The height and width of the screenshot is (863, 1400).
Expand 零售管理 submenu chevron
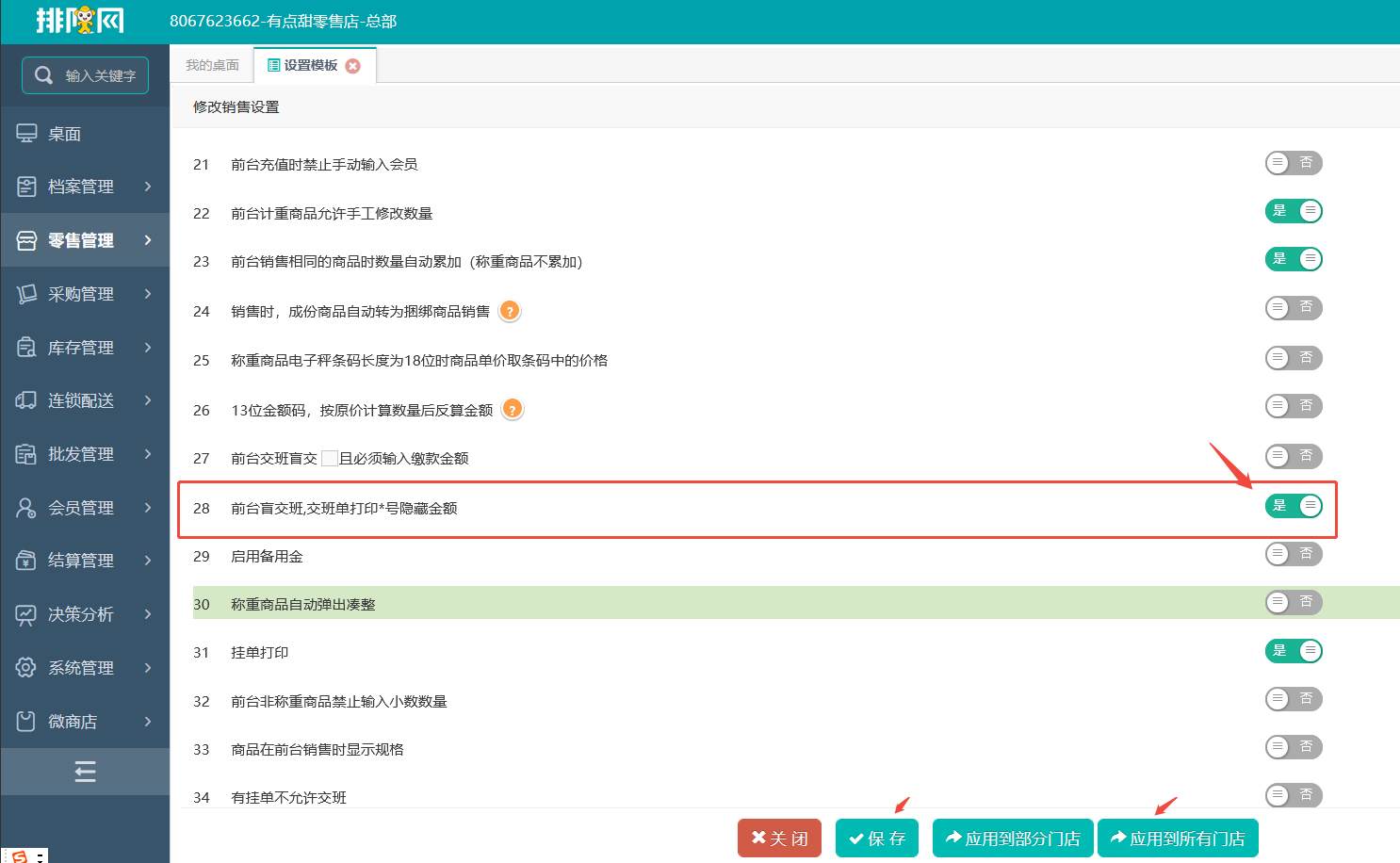click(148, 240)
